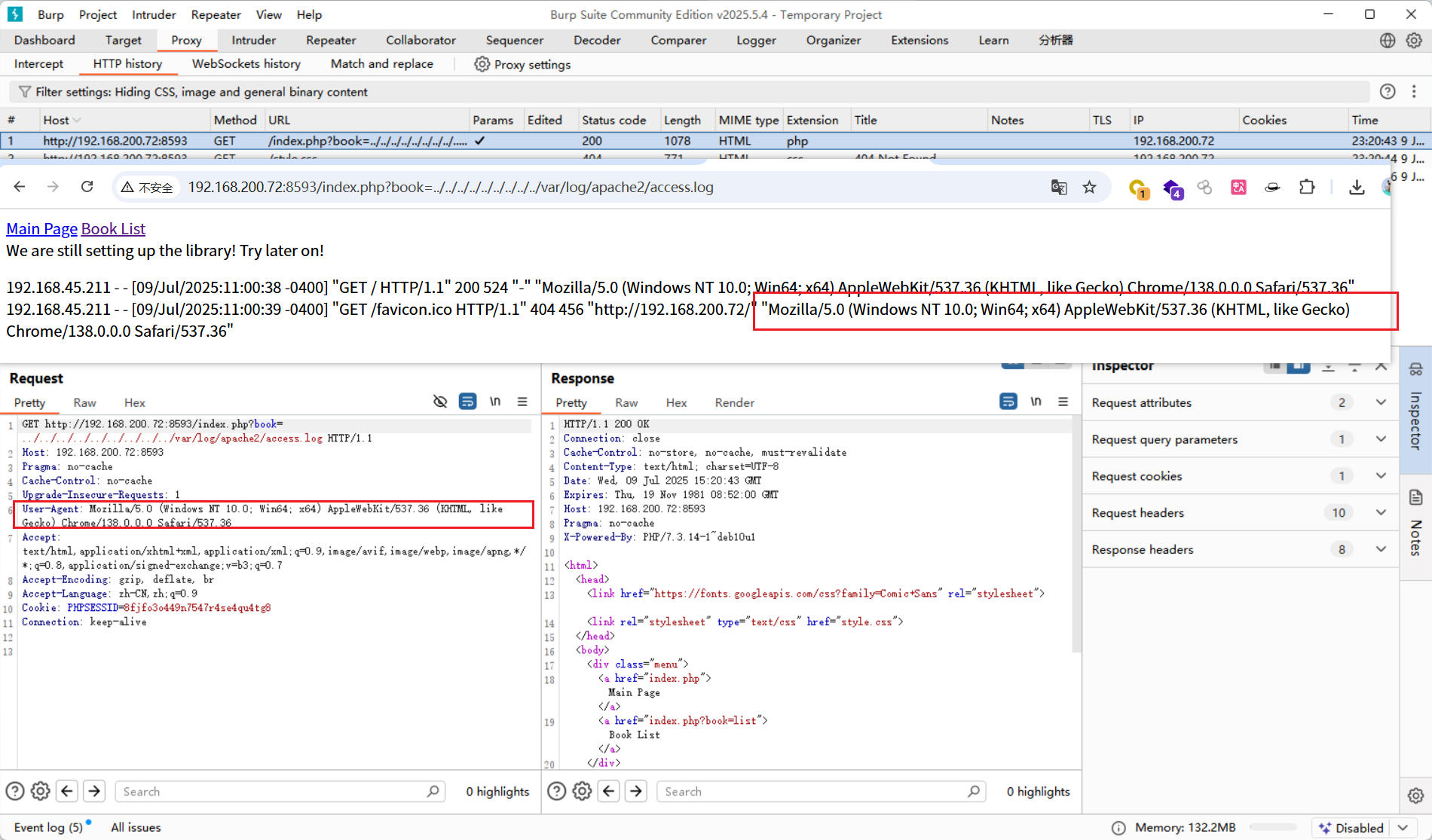Open the Event log
This screenshot has width=1432, height=840.
48,828
